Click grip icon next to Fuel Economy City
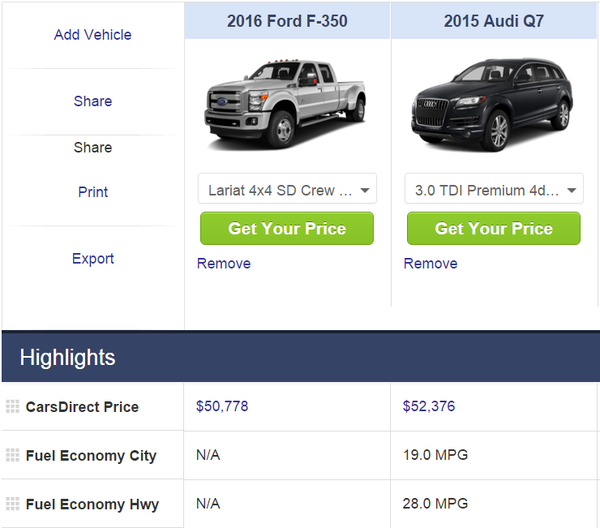This screenshot has width=600, height=528. 13,455
